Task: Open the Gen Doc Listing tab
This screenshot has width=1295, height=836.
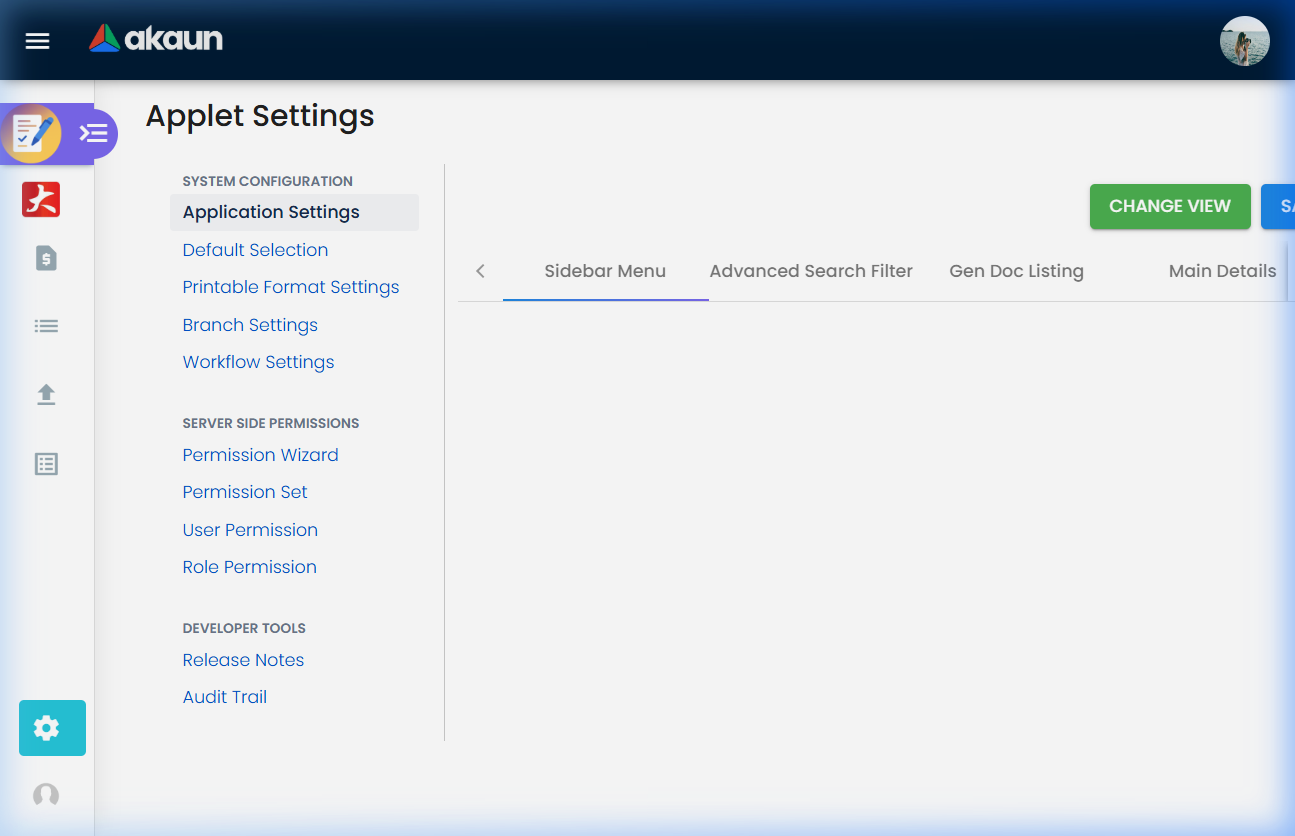Action: (x=1016, y=270)
